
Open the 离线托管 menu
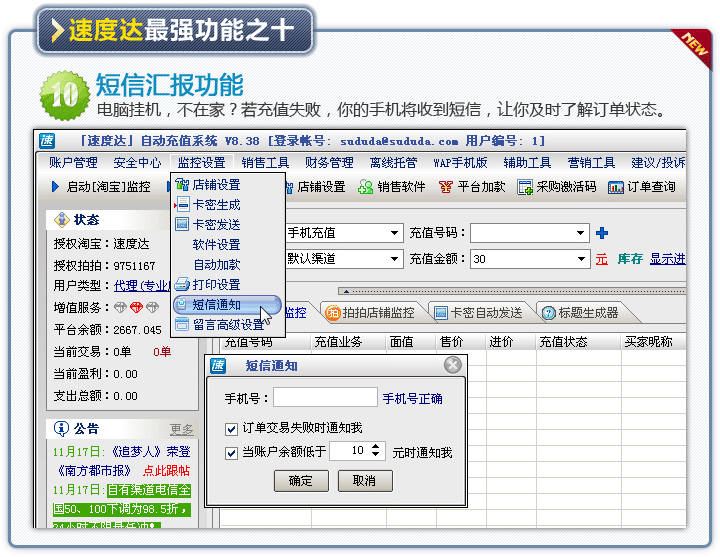394,163
